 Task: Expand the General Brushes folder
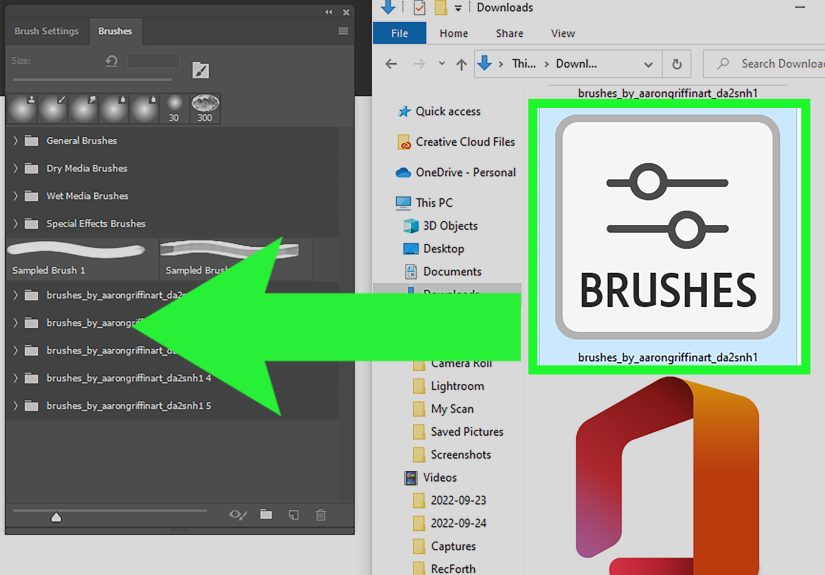(15, 140)
